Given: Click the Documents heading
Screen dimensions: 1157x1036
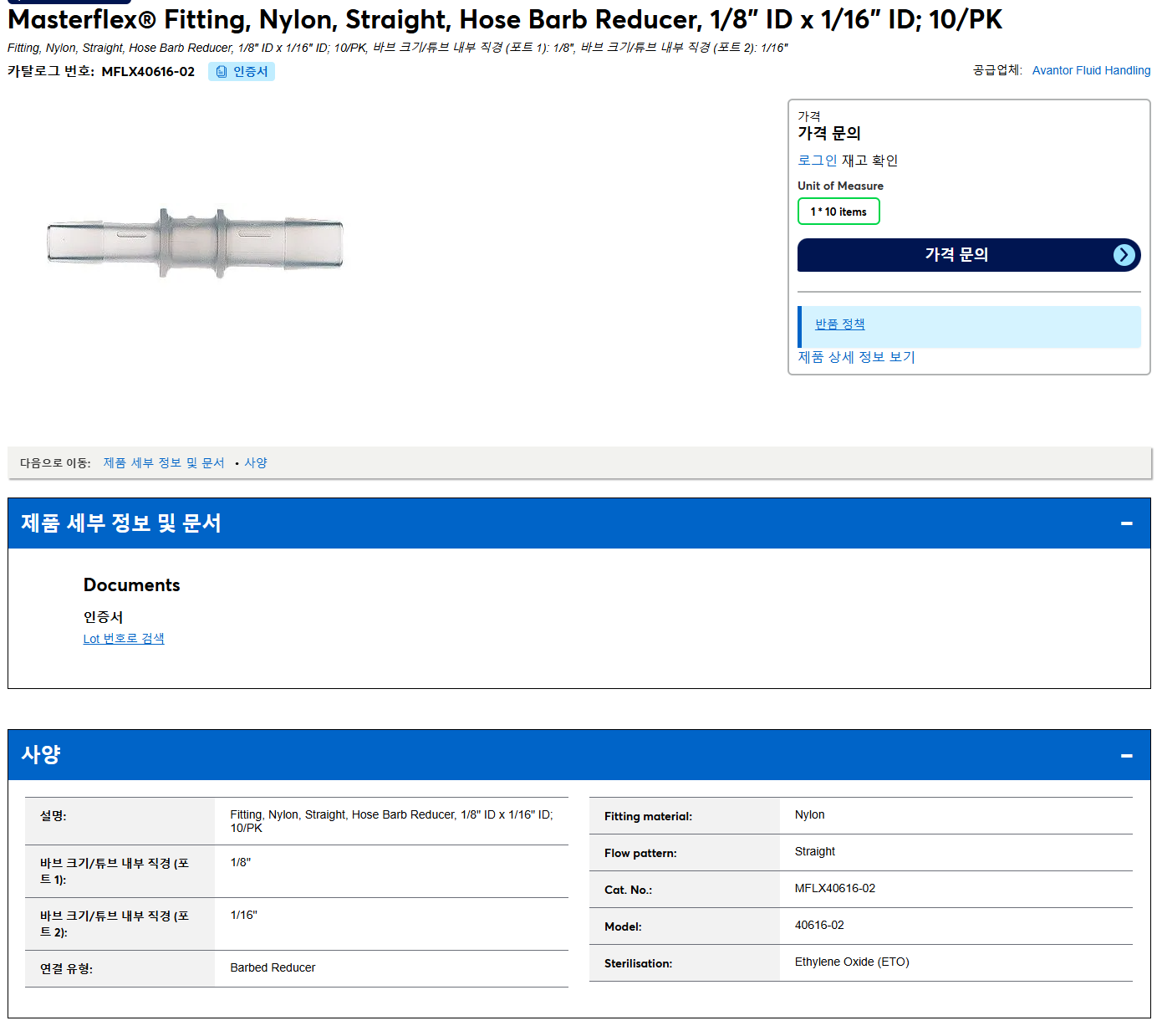Looking at the screenshot, I should [132, 585].
